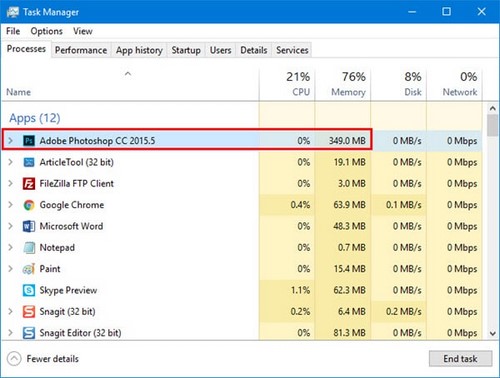The height and width of the screenshot is (378, 500).
Task: Click FileZilla's 3.0 MB memory value
Action: 352,184
